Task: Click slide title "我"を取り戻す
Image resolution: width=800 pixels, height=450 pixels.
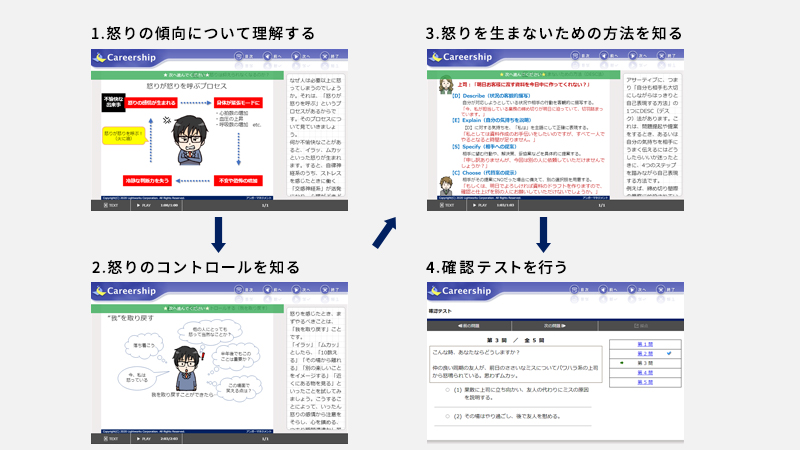Action: click(131, 318)
